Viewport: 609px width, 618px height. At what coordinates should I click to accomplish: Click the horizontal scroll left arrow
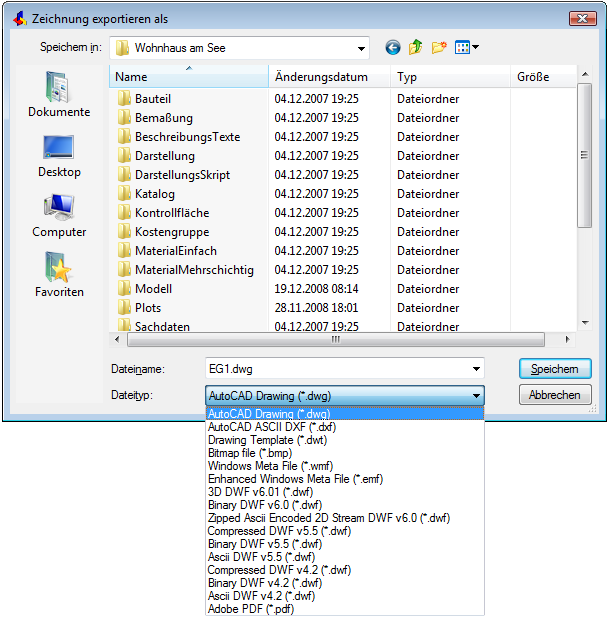(117, 339)
